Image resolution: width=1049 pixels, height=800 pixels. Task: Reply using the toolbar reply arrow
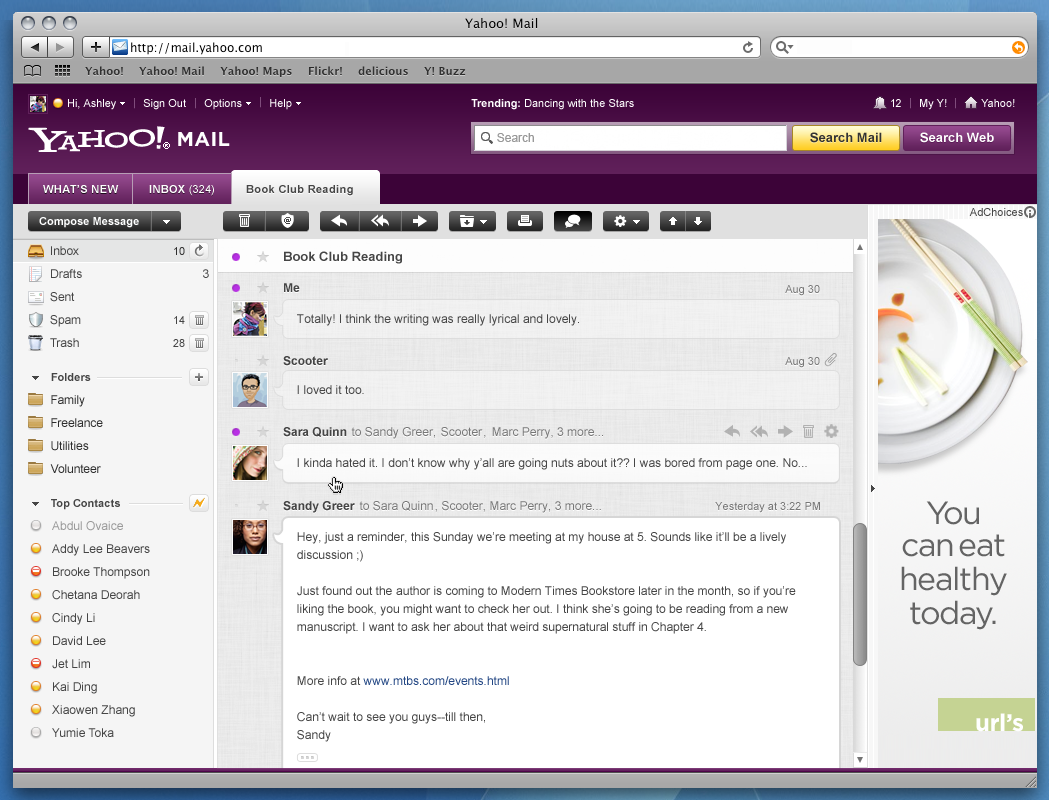pyautogui.click(x=340, y=221)
